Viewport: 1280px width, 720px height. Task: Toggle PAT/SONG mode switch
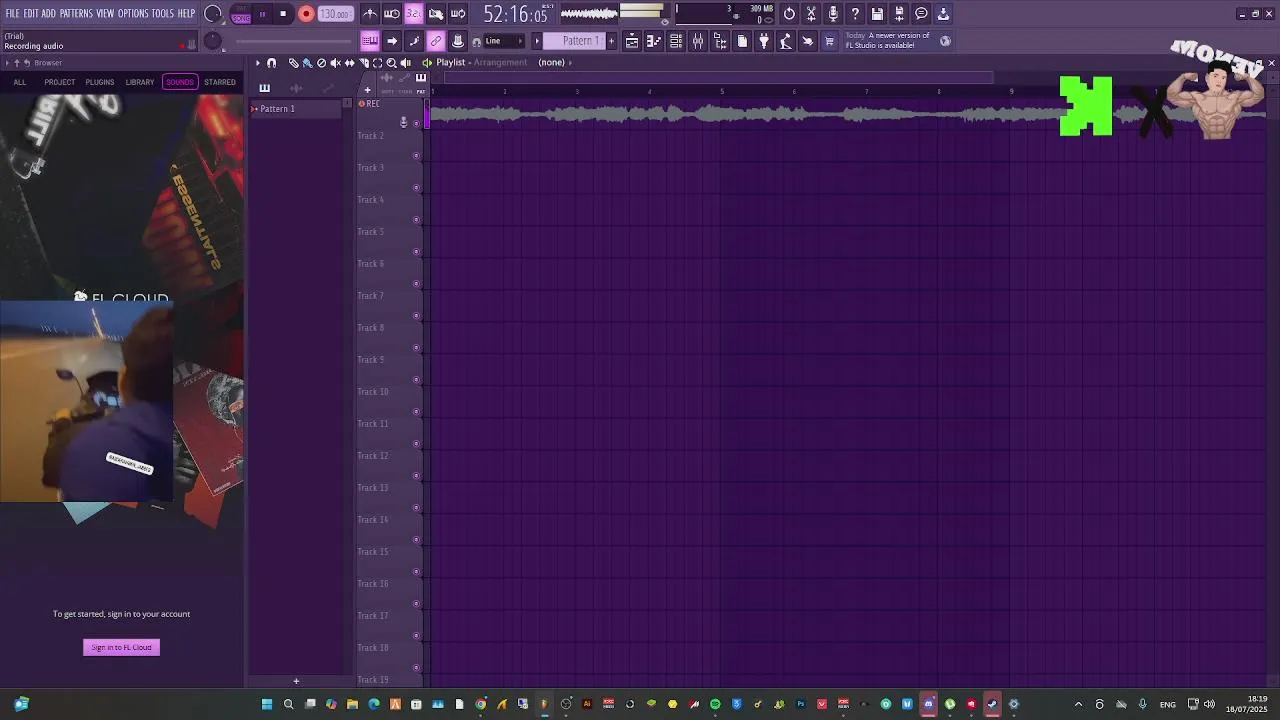(x=241, y=14)
